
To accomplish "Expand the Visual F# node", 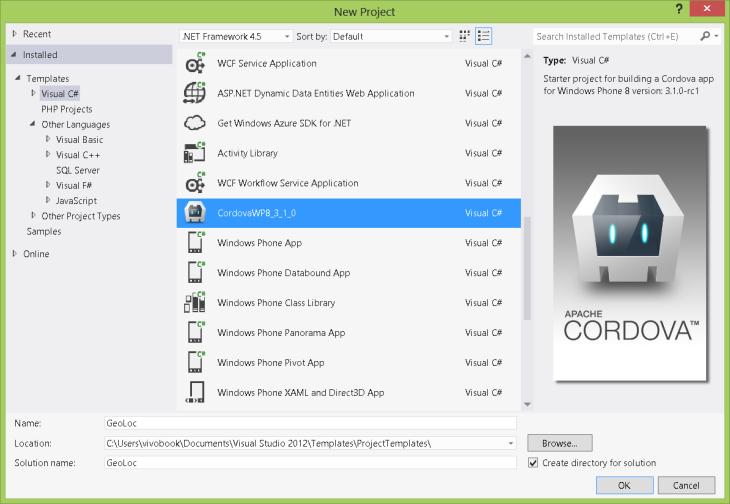I will (48, 185).
